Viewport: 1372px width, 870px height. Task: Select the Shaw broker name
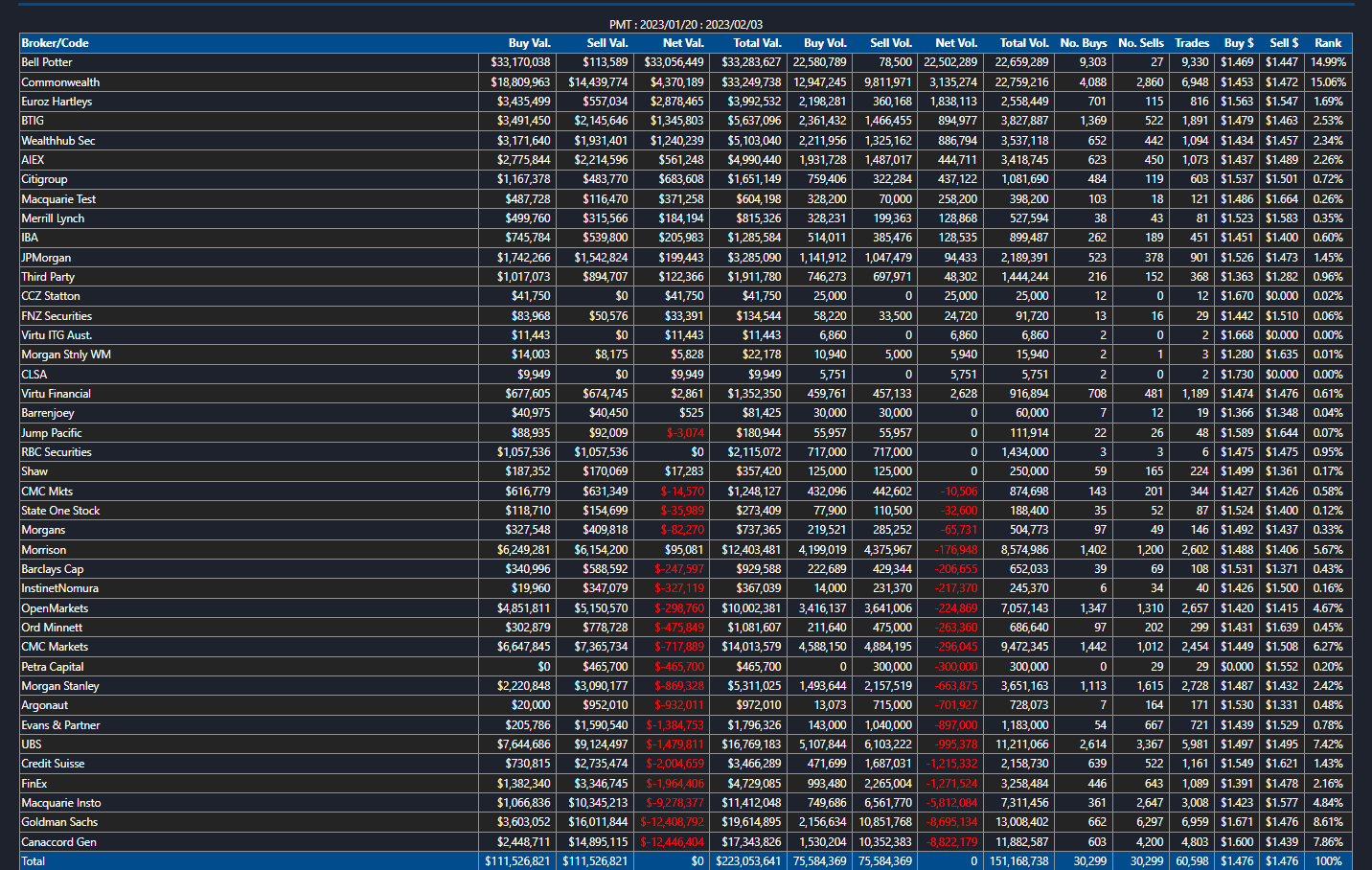(34, 471)
